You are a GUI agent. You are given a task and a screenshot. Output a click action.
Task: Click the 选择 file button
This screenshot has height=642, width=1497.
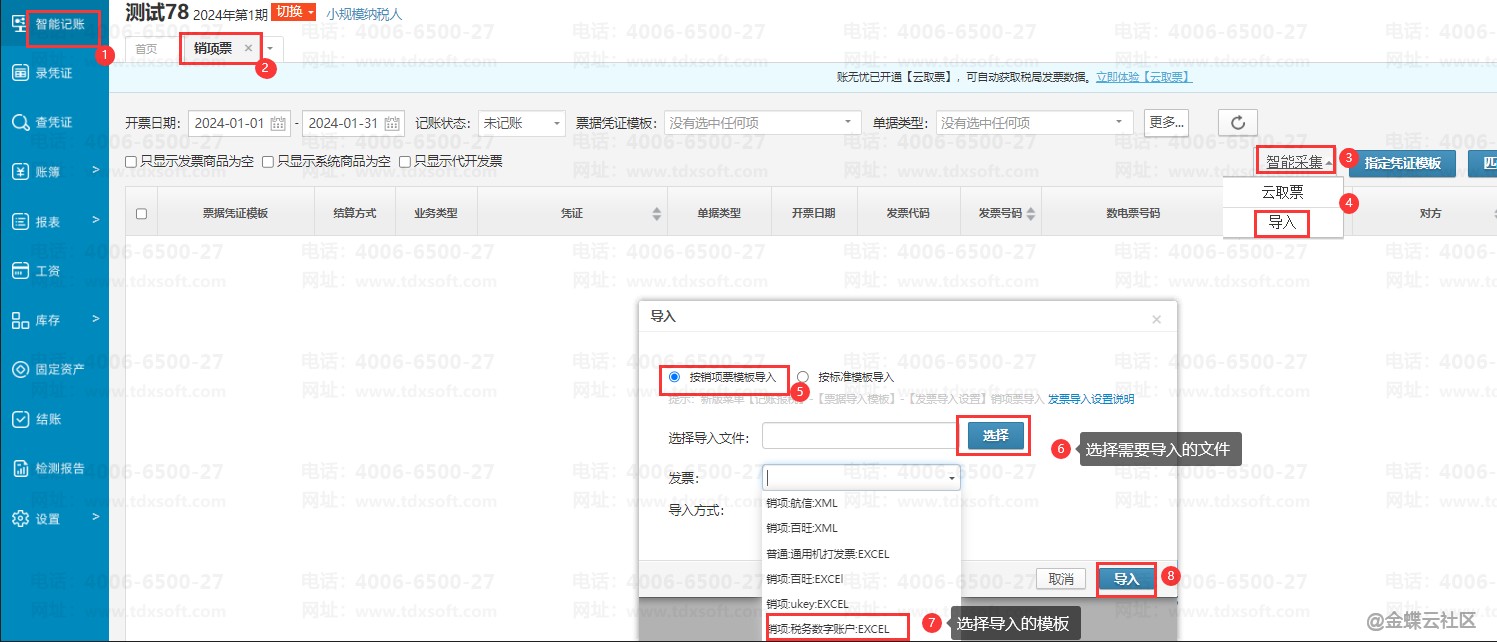pyautogui.click(x=995, y=437)
